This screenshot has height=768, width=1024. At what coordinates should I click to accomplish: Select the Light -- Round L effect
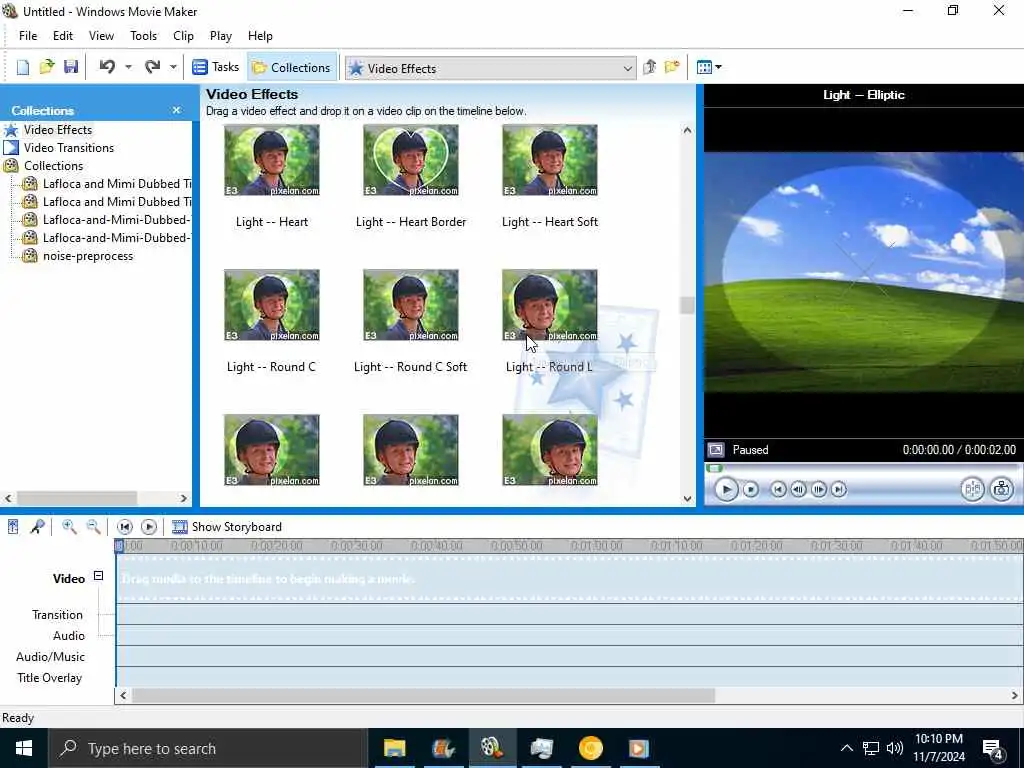(550, 305)
